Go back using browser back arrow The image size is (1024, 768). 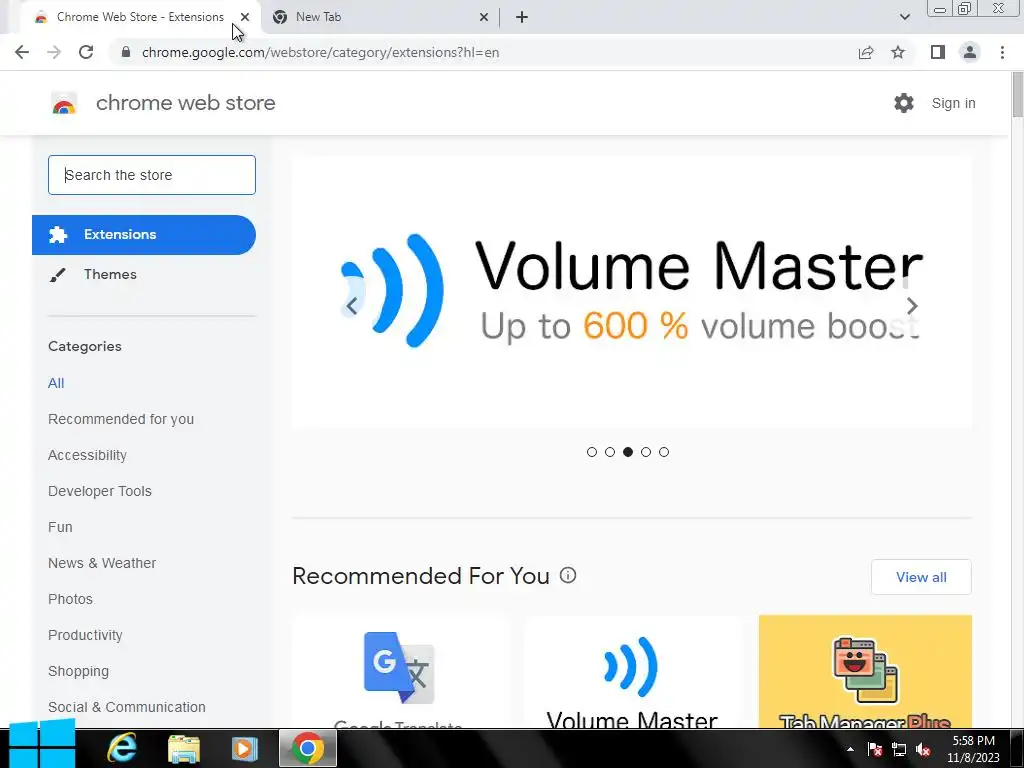pyautogui.click(x=22, y=52)
